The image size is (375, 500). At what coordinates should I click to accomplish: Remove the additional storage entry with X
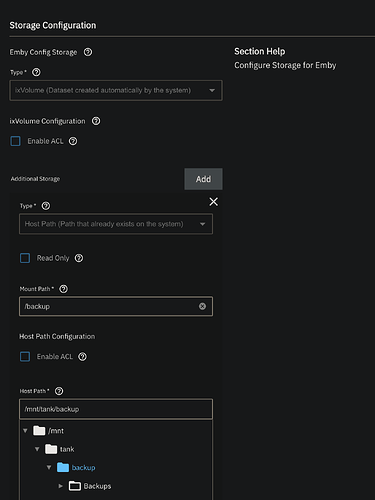214,202
